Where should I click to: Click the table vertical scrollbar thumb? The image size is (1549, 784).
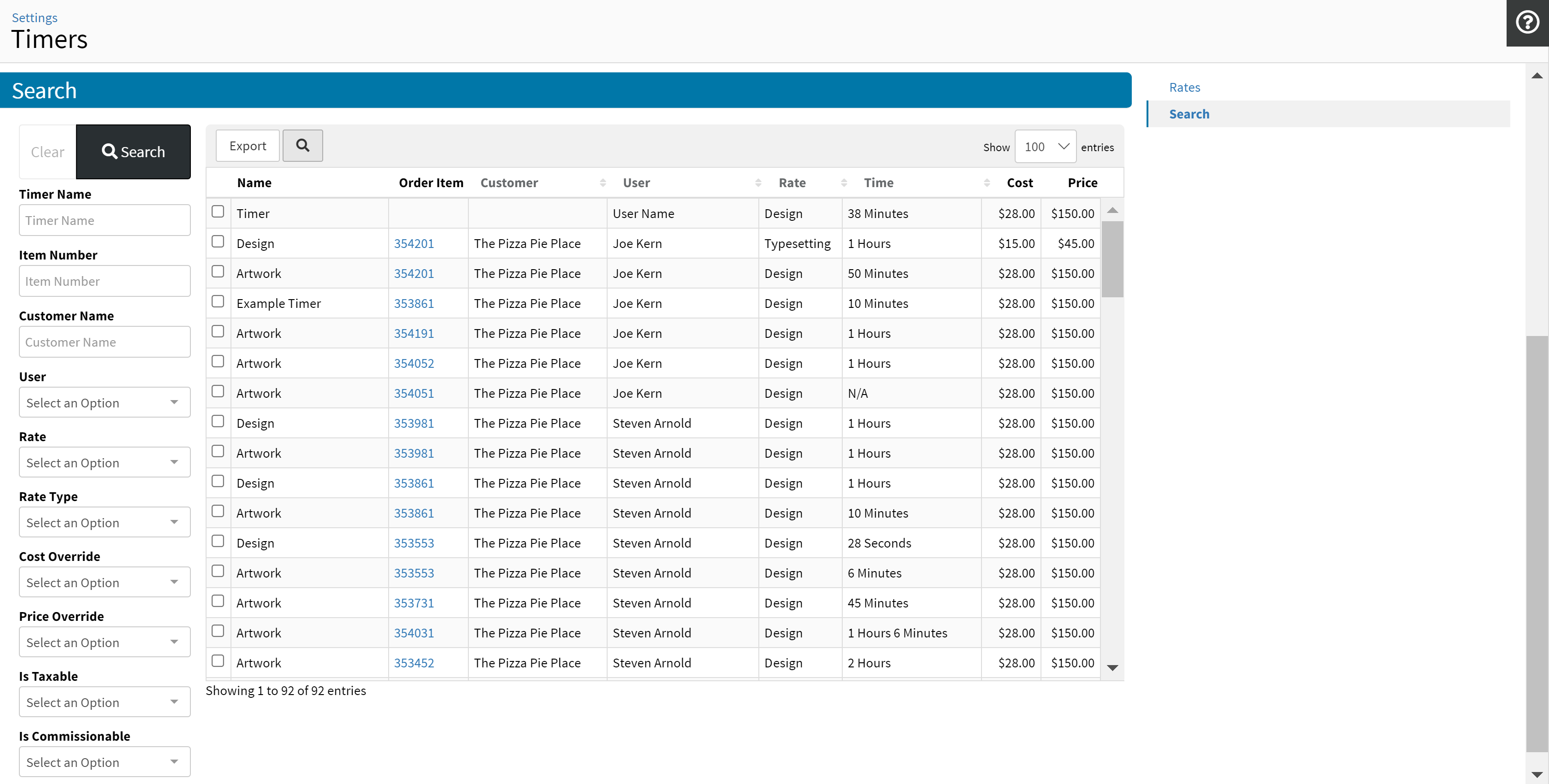pyautogui.click(x=1112, y=259)
